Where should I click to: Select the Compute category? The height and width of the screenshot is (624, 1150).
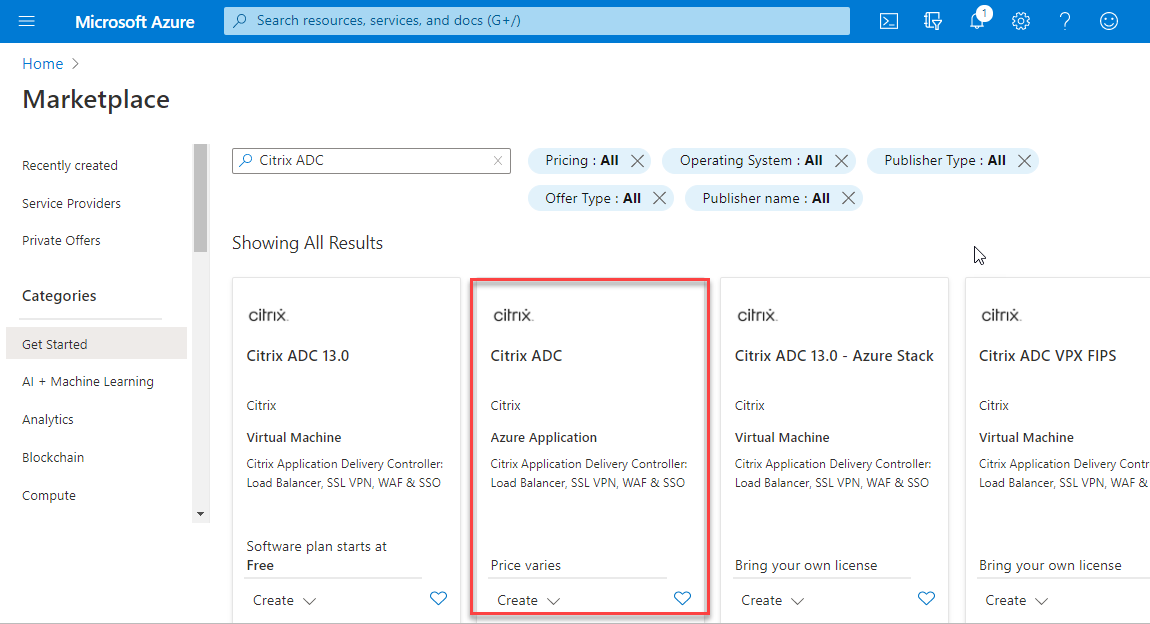pos(48,496)
